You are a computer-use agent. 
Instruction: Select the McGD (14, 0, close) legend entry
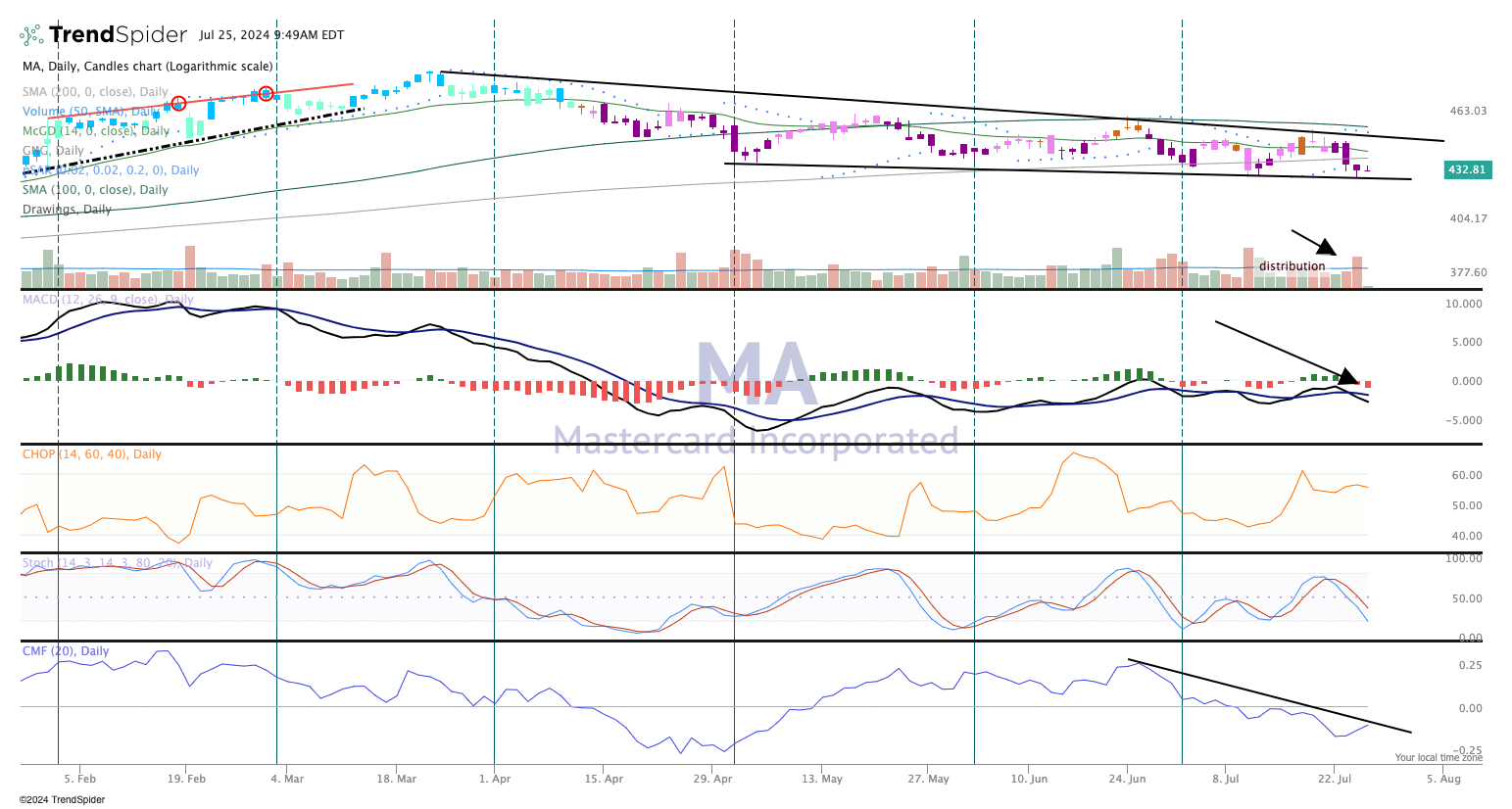(x=96, y=131)
